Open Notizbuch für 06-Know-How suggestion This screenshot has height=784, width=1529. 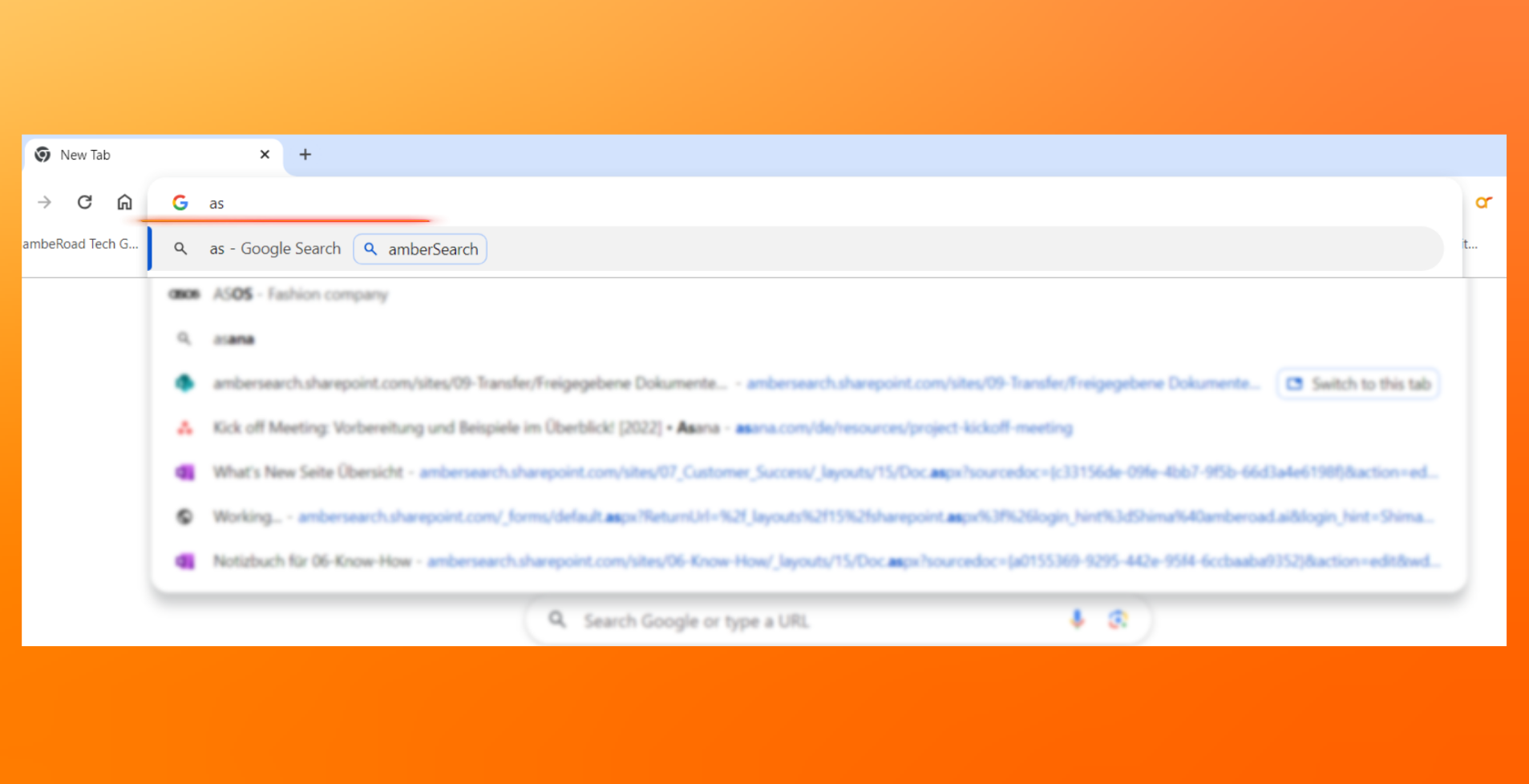click(x=808, y=561)
